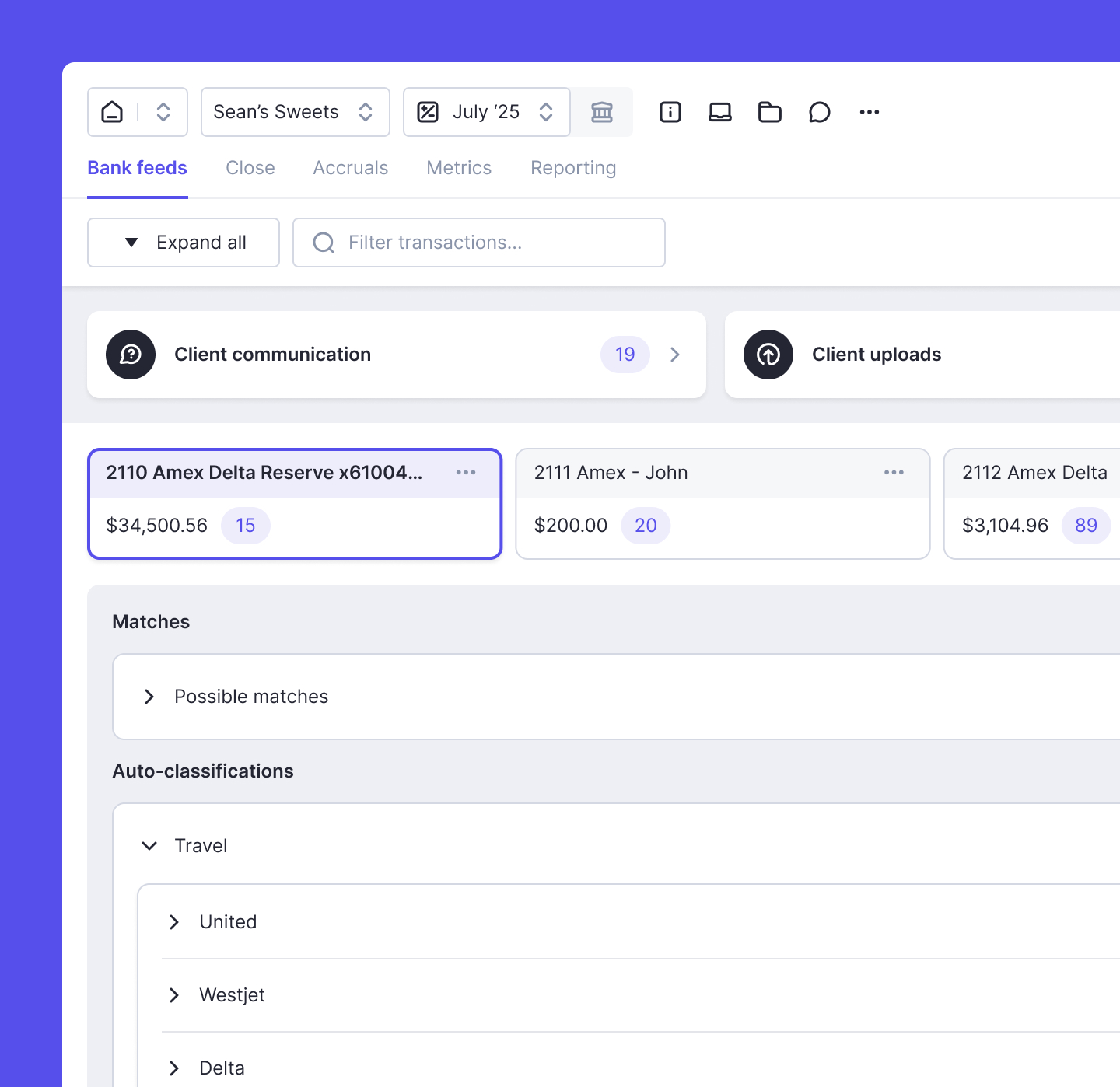Open the chat bubble icon

point(819,112)
